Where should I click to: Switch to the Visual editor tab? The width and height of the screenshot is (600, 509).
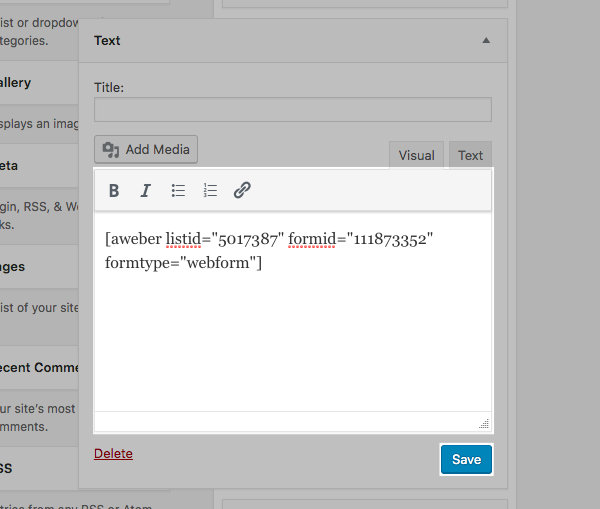click(x=416, y=155)
